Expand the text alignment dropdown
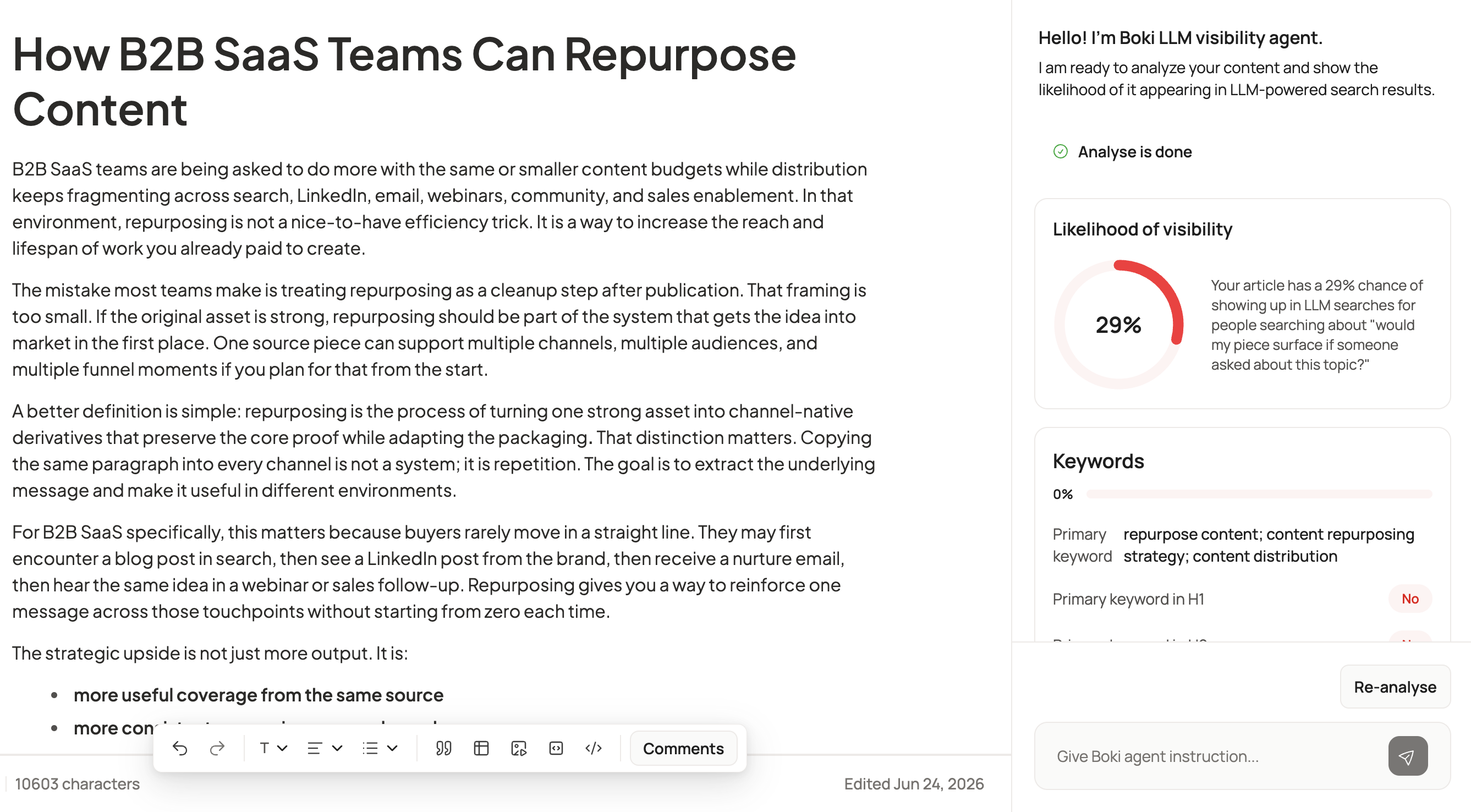The width and height of the screenshot is (1471, 812). (325, 748)
